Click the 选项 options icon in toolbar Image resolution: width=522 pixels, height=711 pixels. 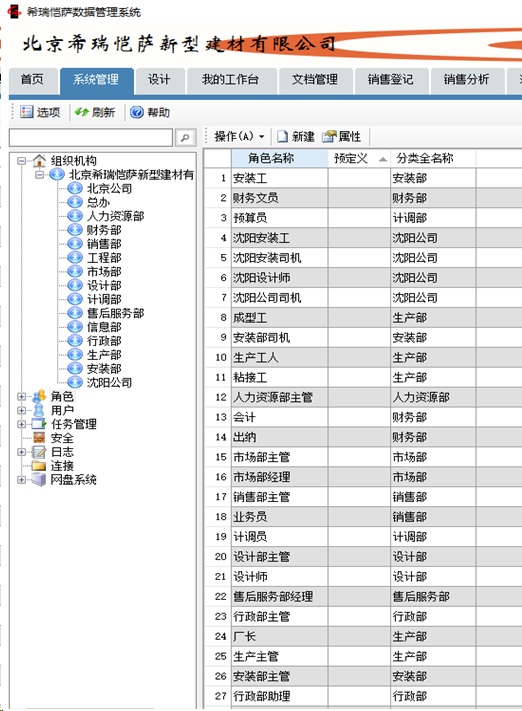(27, 112)
